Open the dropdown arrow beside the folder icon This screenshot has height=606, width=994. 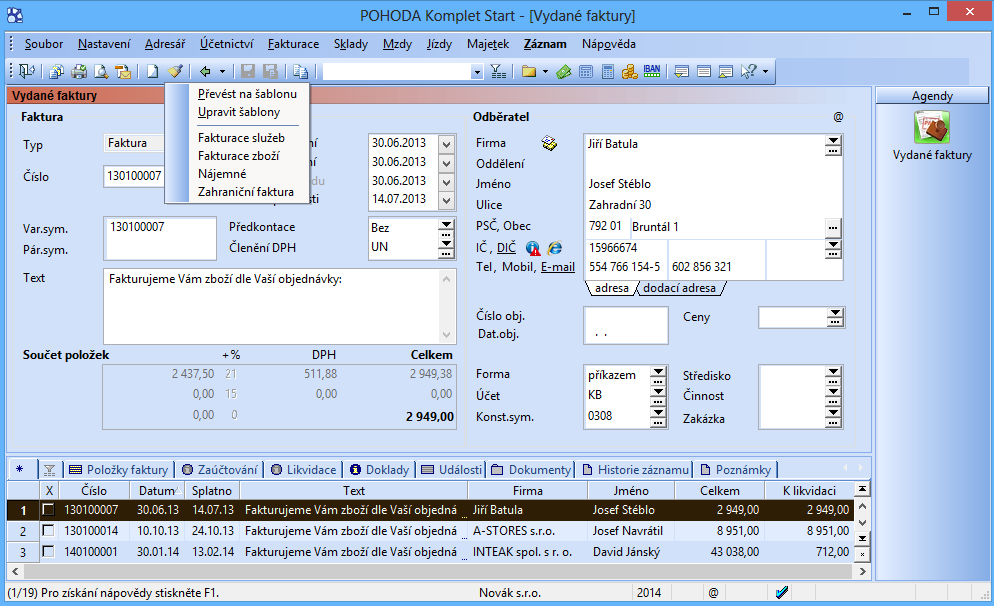(545, 72)
